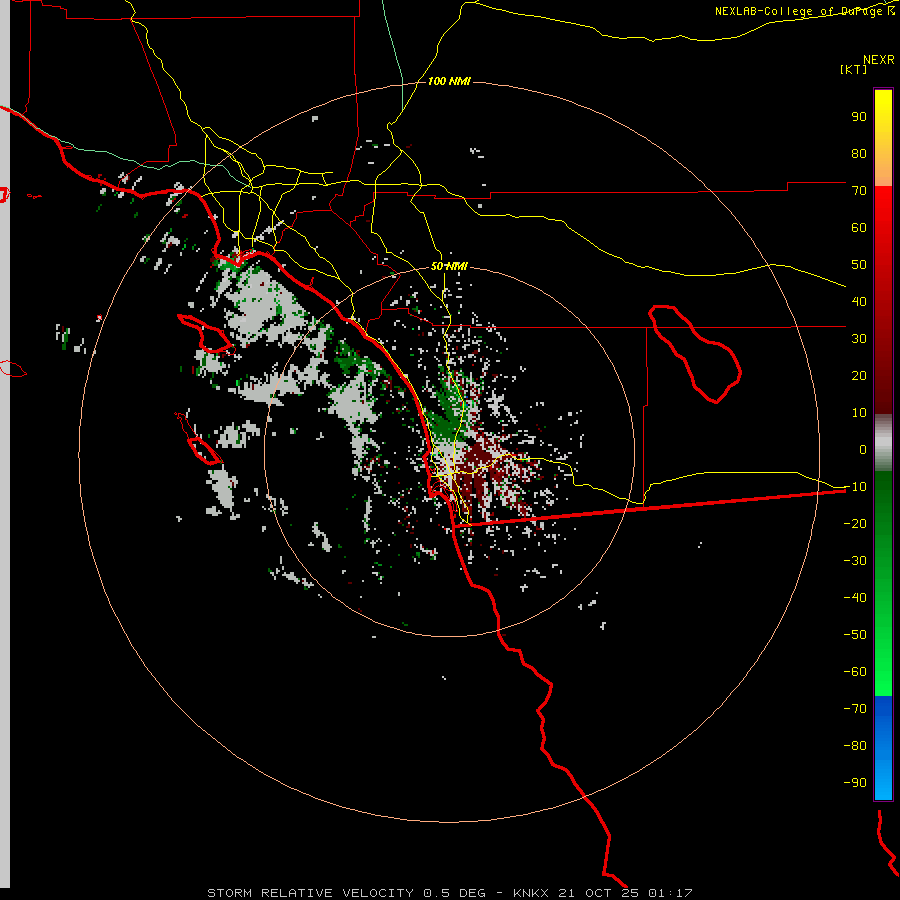Image resolution: width=900 pixels, height=900 pixels.
Task: Click the 80 value on velocity scale
Action: (859, 154)
